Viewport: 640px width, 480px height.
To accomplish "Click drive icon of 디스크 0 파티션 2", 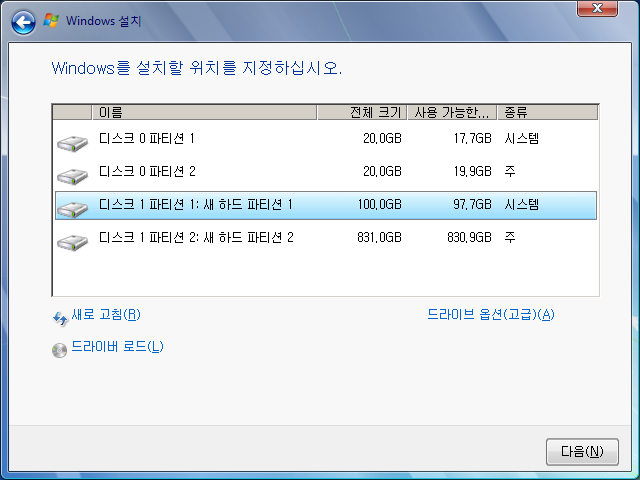I will (x=73, y=176).
